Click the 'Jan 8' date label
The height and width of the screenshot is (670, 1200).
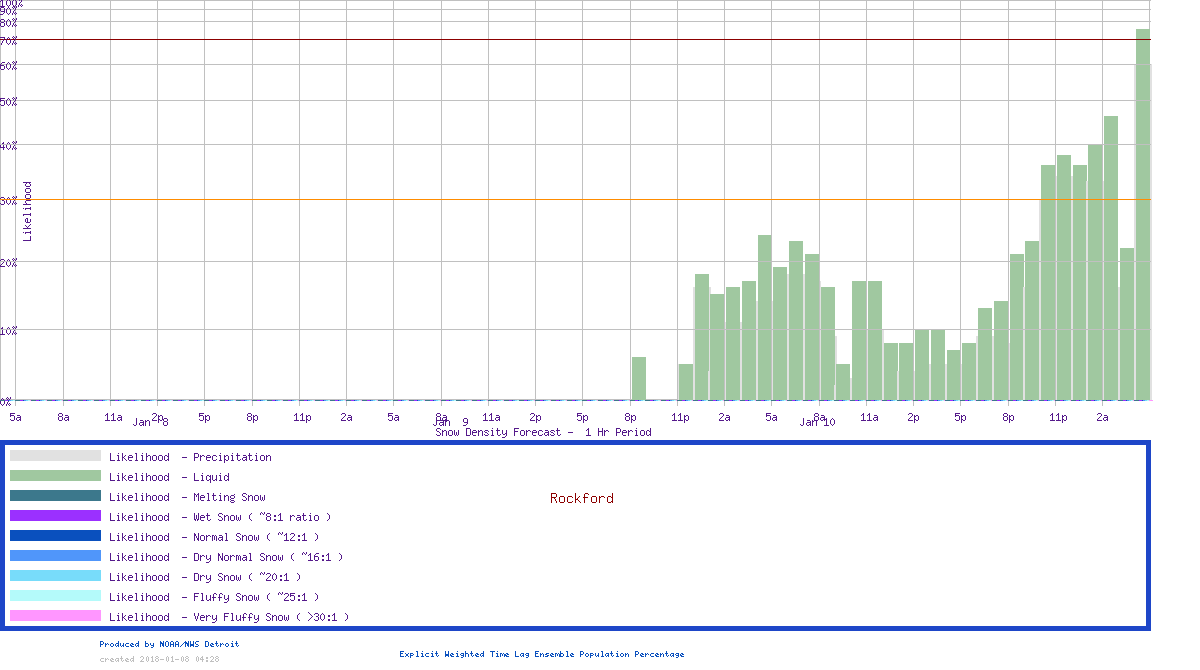click(151, 423)
